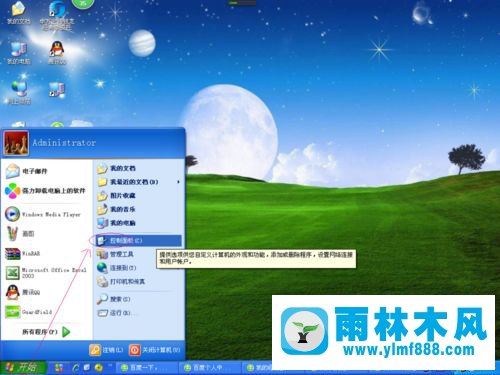
Task: Choose 连接到 in the Start menu
Action: pos(117,268)
